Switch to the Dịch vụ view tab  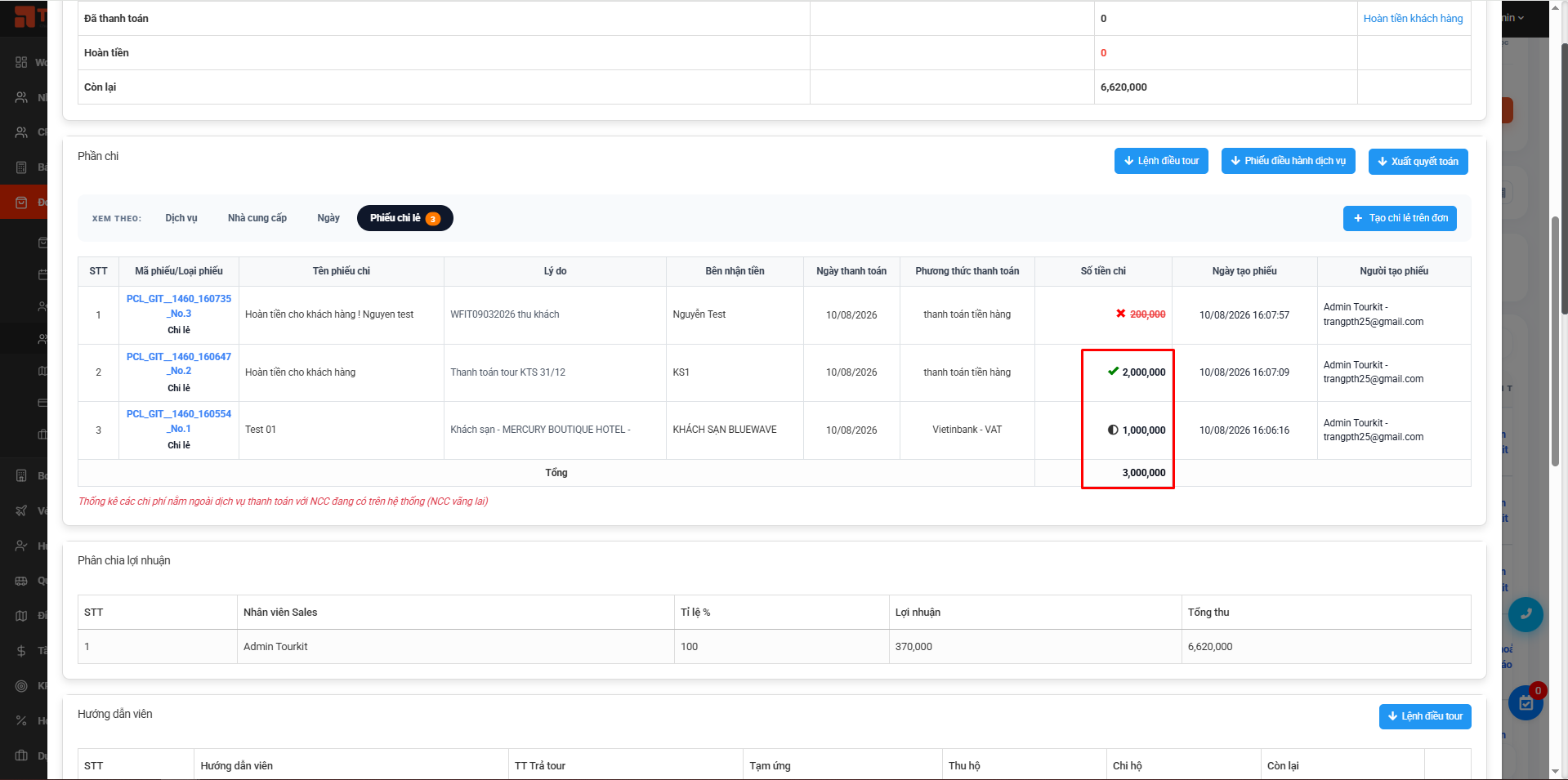coord(181,218)
